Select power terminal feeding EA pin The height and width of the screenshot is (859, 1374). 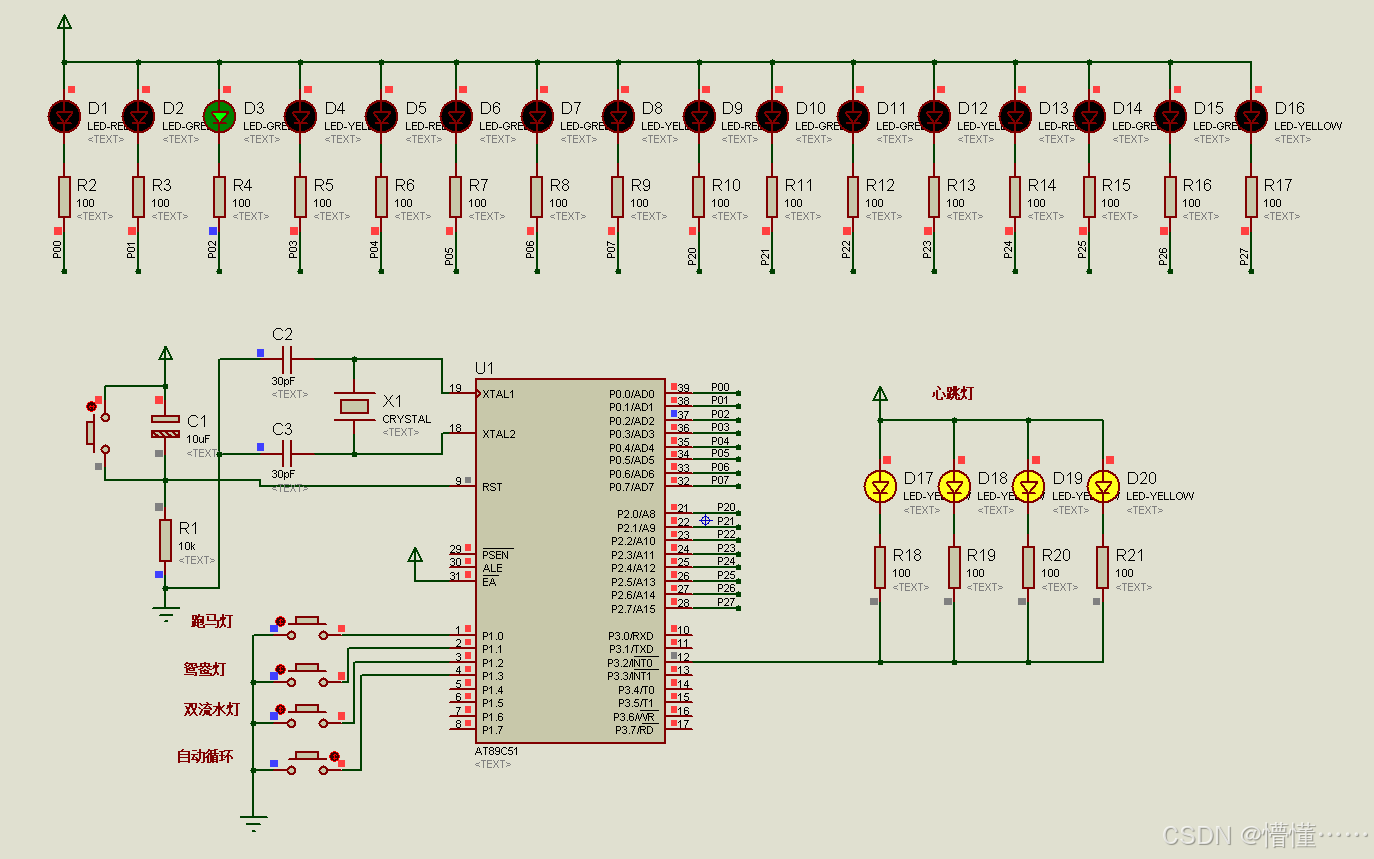(416, 556)
